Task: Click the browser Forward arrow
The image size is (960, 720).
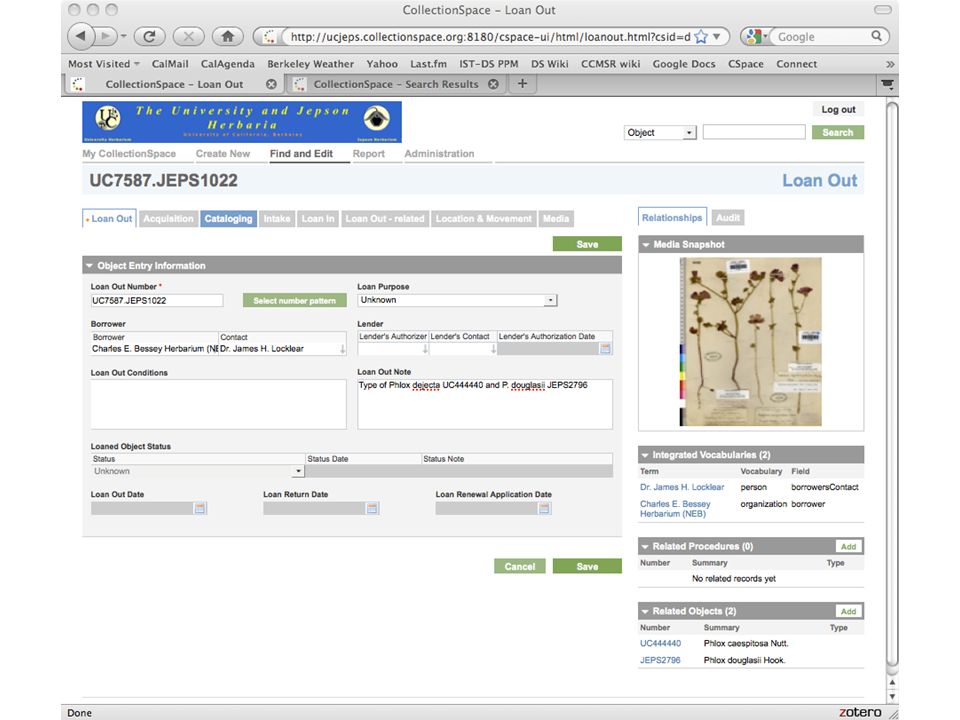Action: point(105,37)
